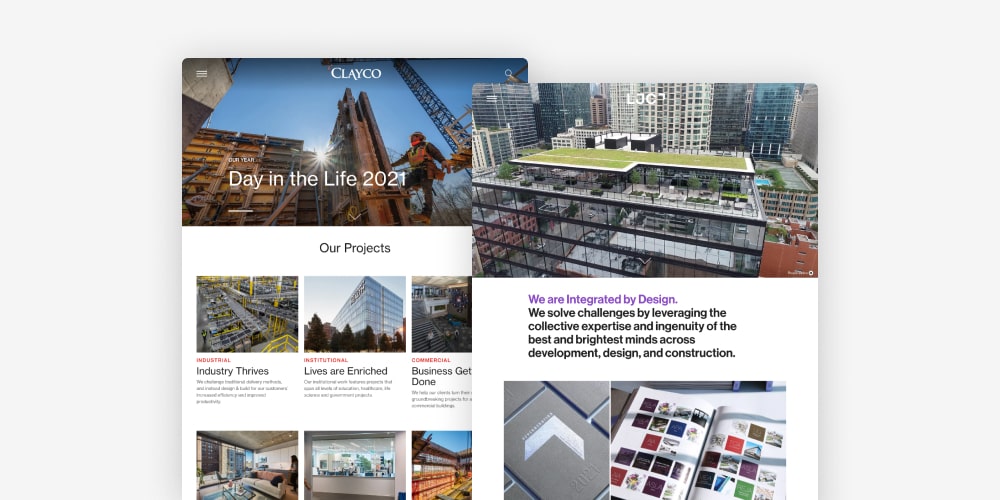This screenshot has height=500, width=1000.
Task: Click the OUR YEAR label
Action: pos(242,159)
